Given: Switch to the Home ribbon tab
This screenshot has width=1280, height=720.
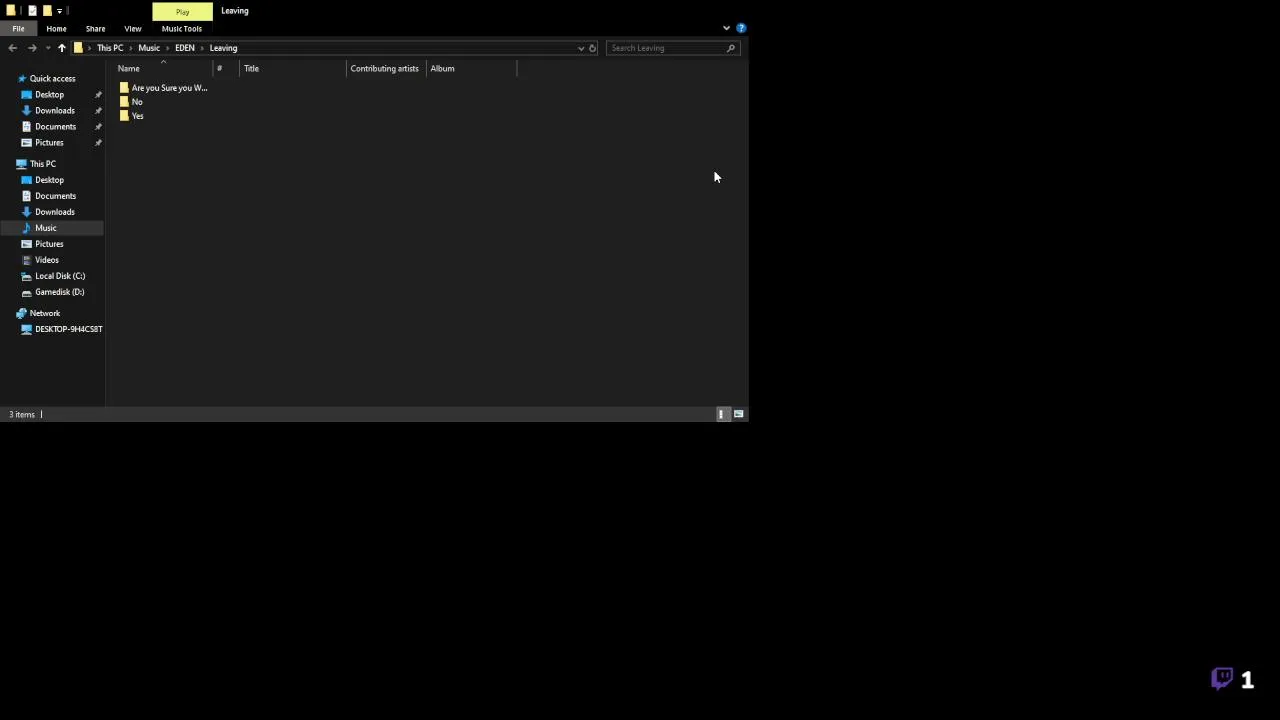Looking at the screenshot, I should [x=56, y=28].
